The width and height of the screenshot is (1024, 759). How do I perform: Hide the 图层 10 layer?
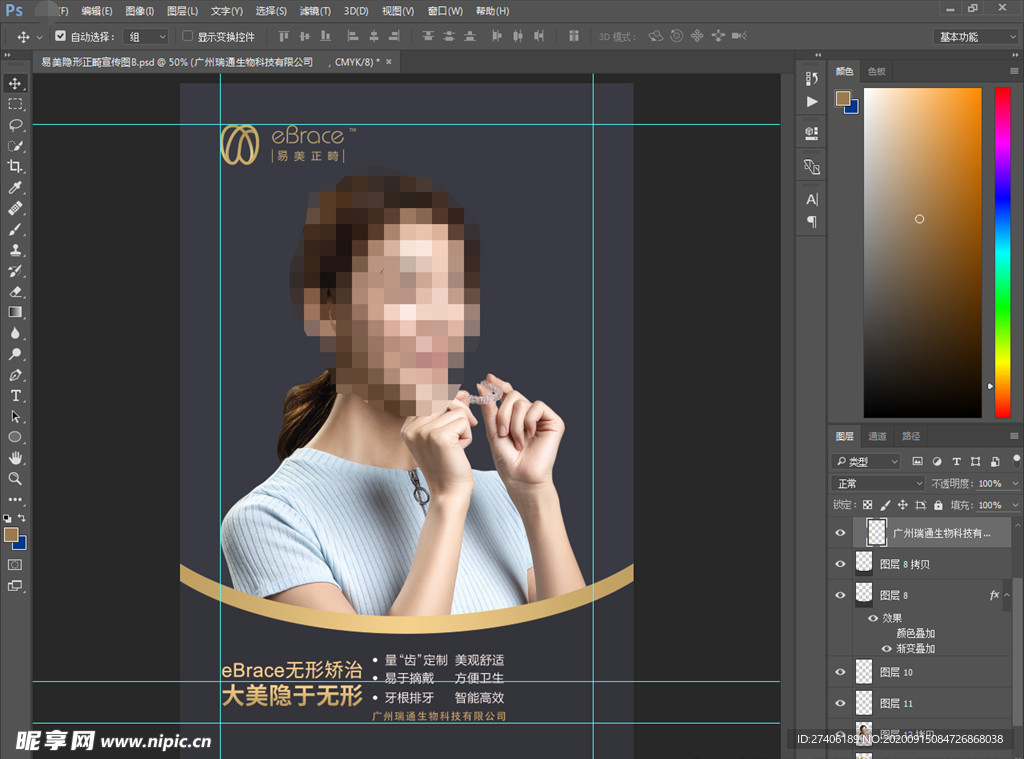click(840, 671)
